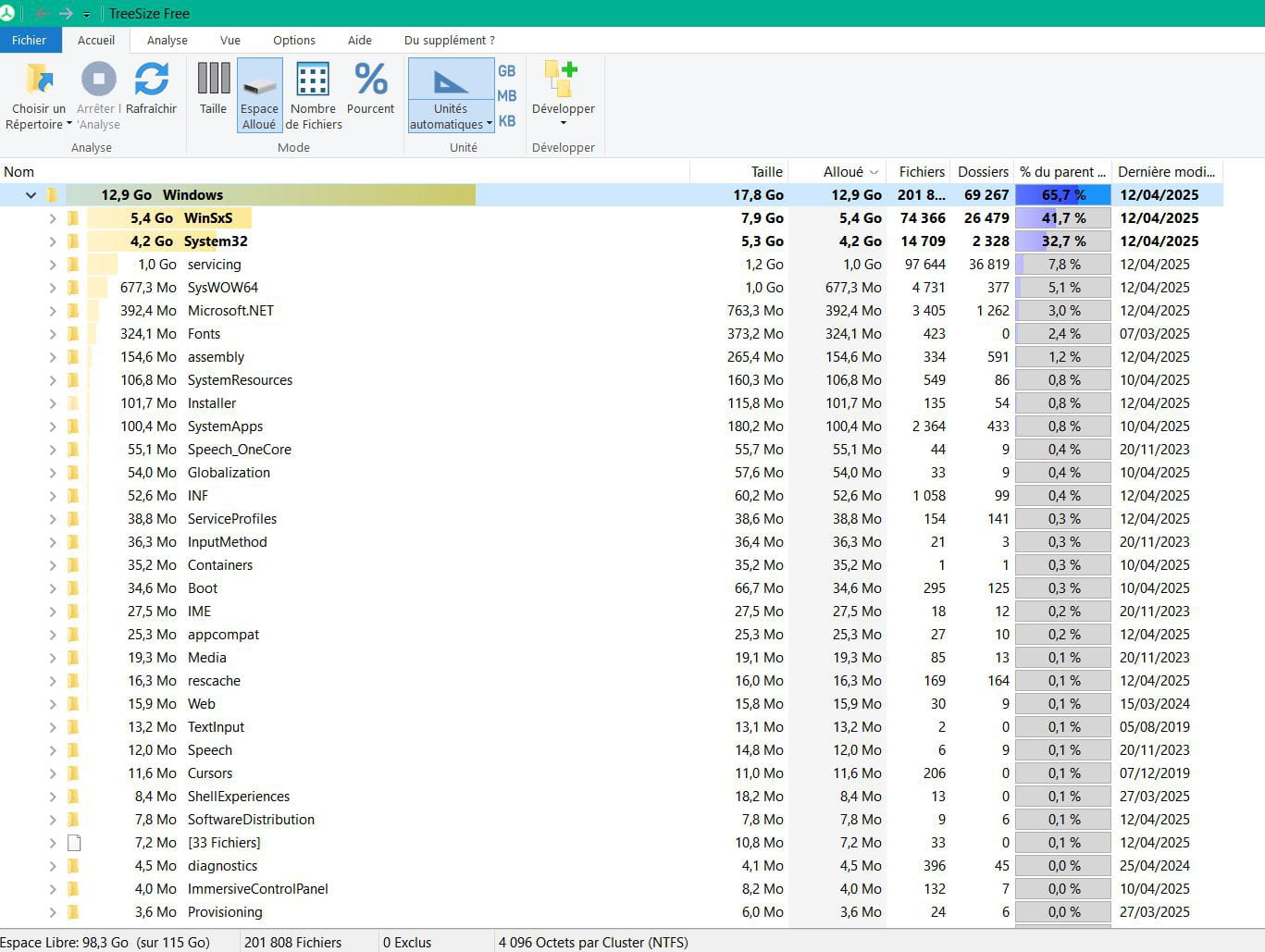The height and width of the screenshot is (952, 1265).
Task: Set units to MB
Action: (x=507, y=96)
